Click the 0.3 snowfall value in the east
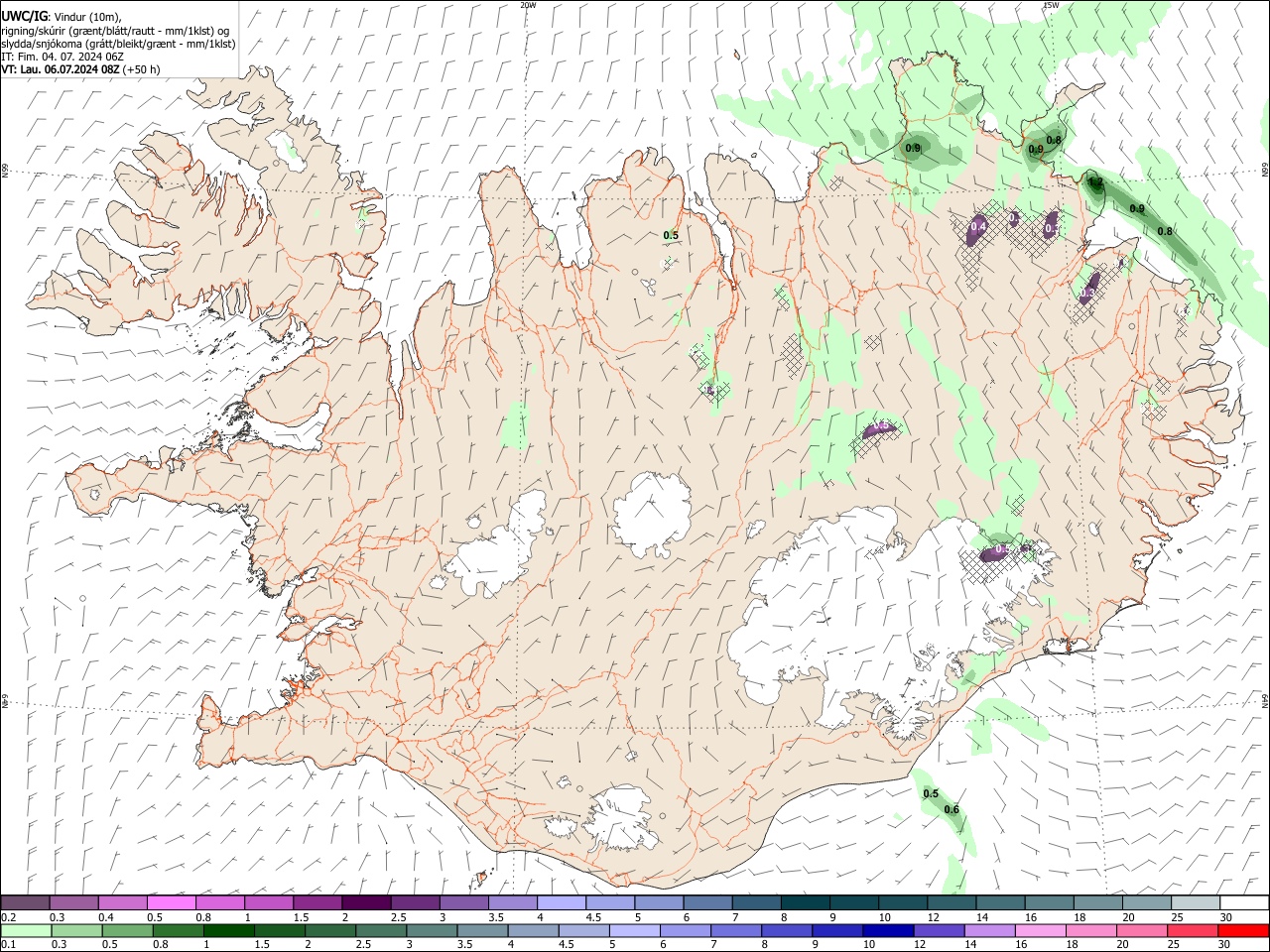 point(1087,294)
